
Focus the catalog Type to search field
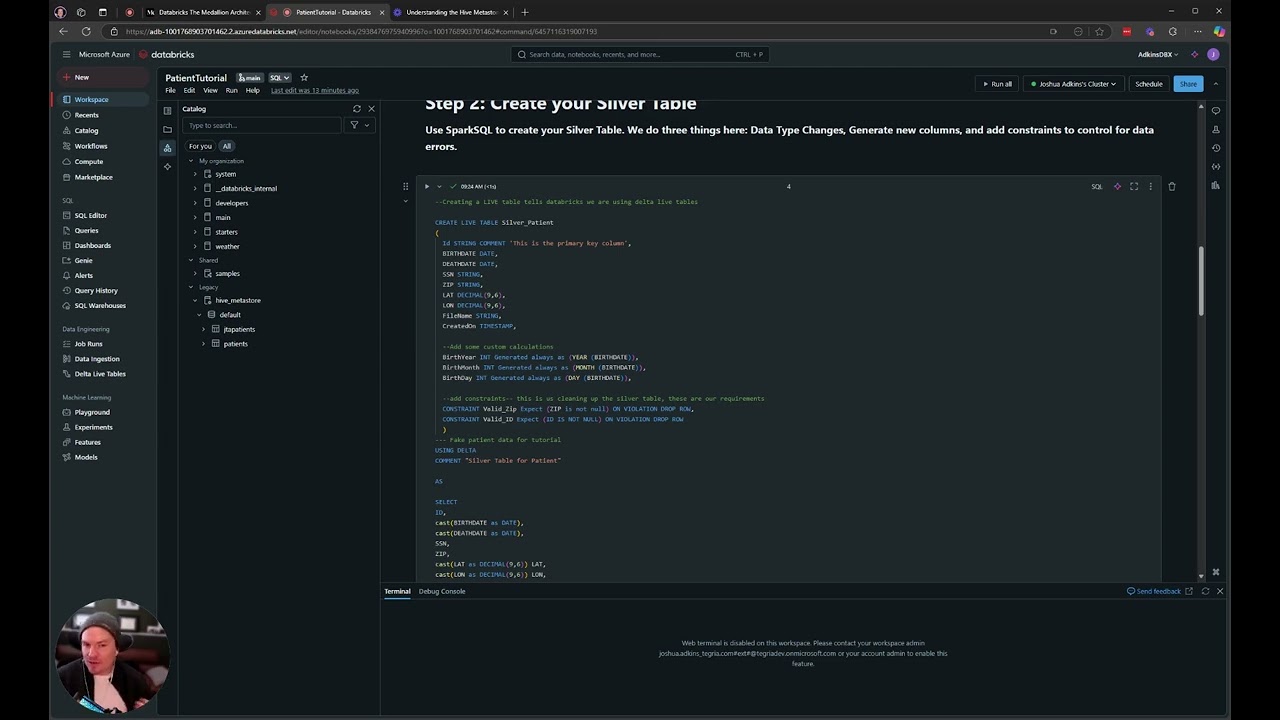(262, 125)
